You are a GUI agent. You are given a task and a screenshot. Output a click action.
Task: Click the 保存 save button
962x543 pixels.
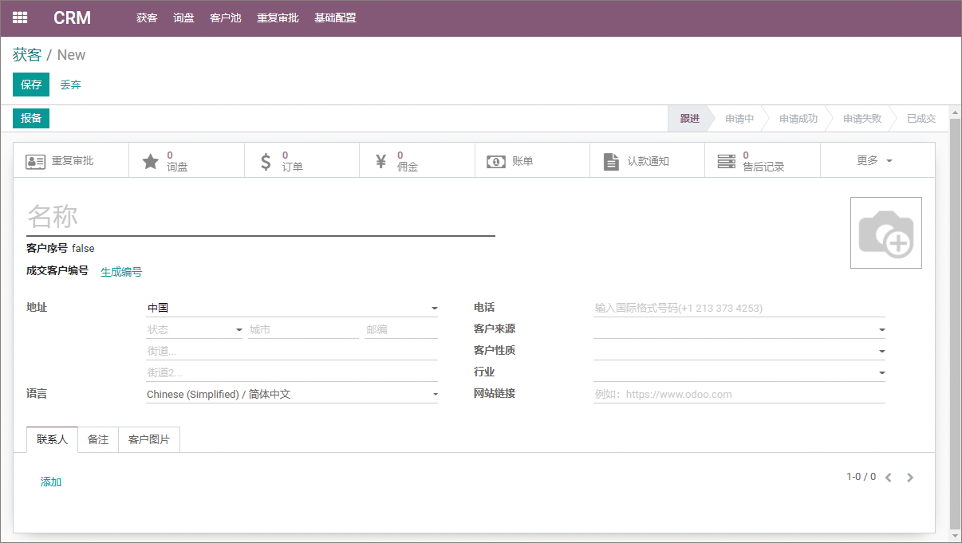click(31, 85)
